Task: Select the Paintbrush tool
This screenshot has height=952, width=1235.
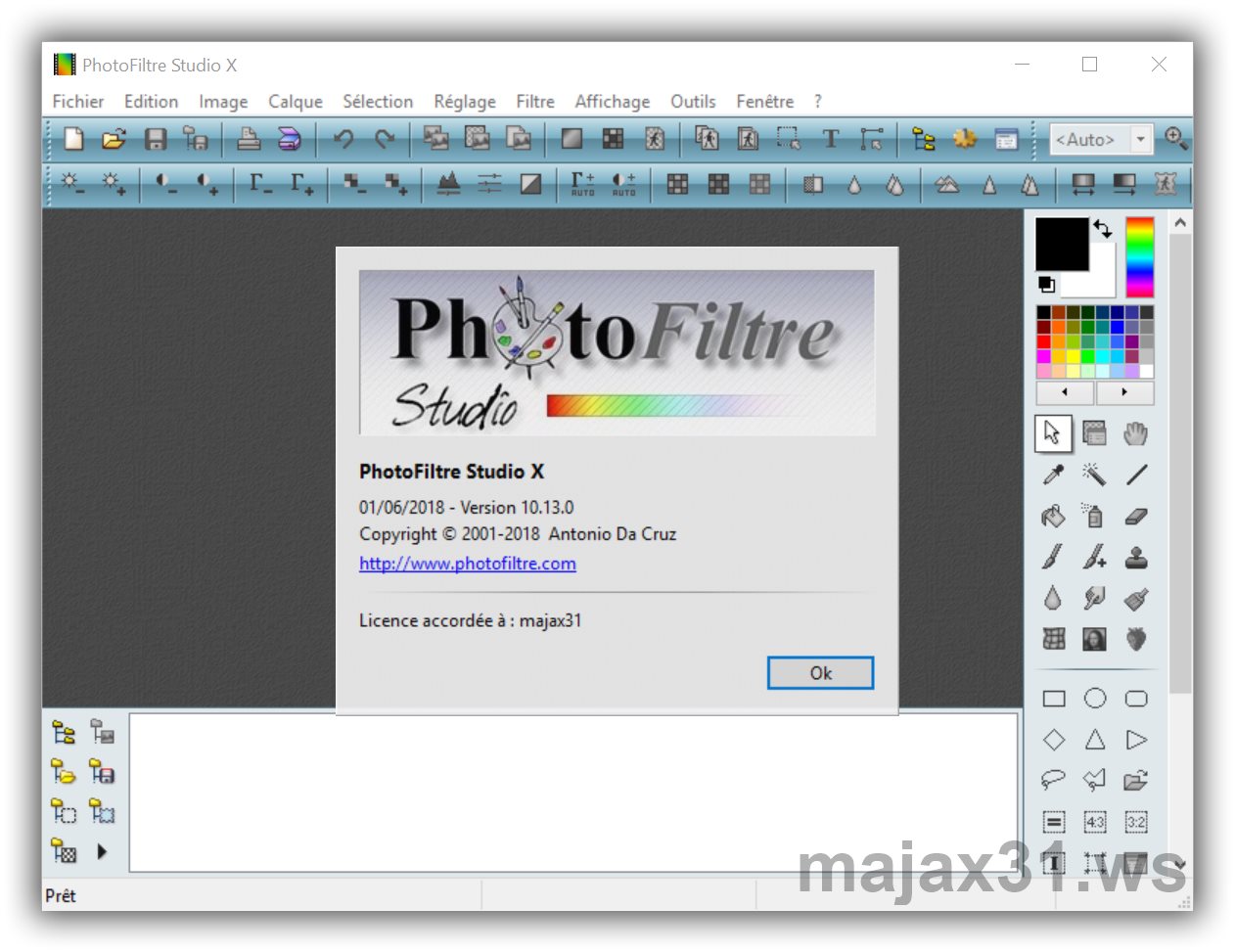Action: (1054, 557)
